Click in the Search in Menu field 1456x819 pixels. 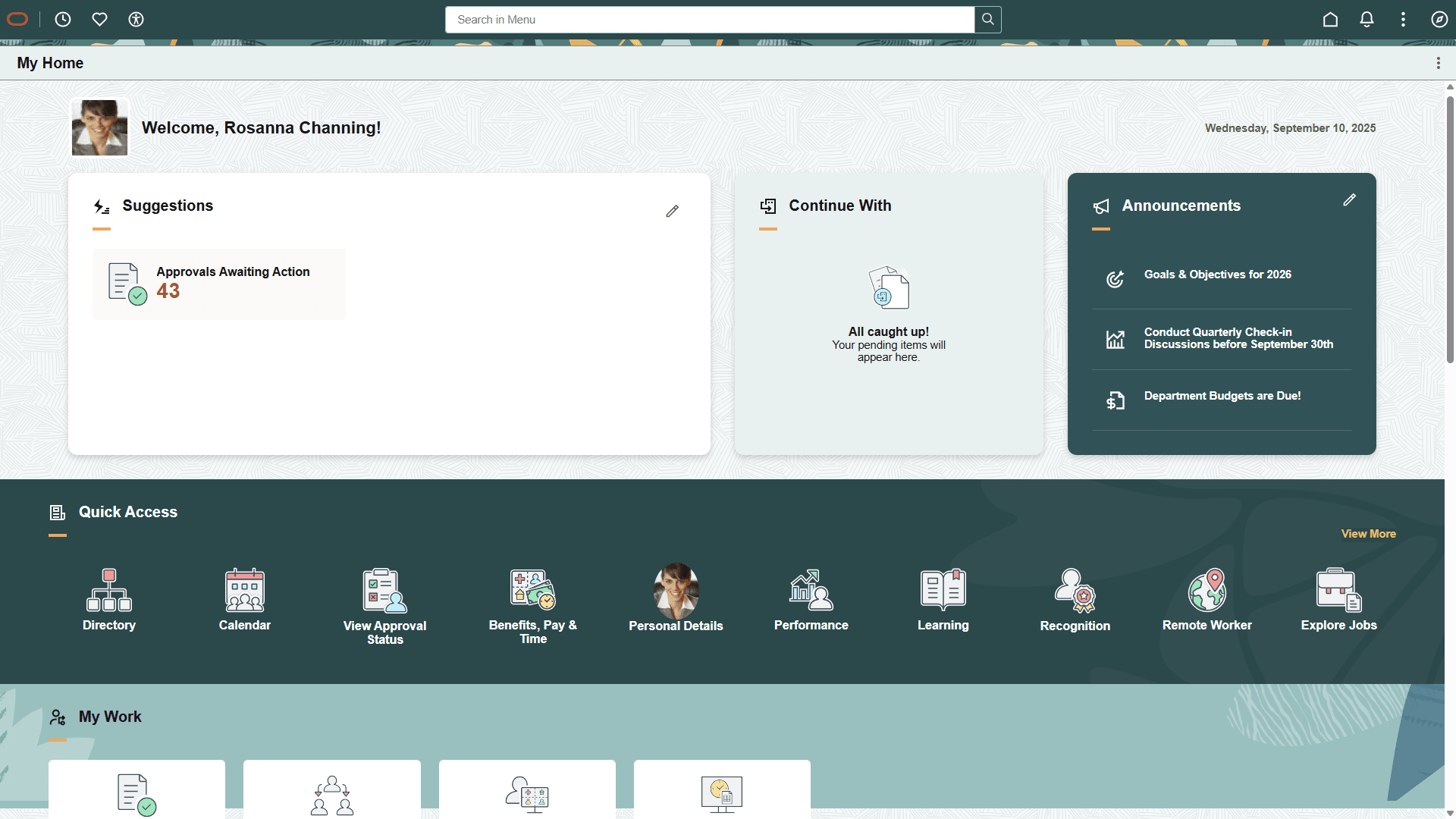(710, 20)
